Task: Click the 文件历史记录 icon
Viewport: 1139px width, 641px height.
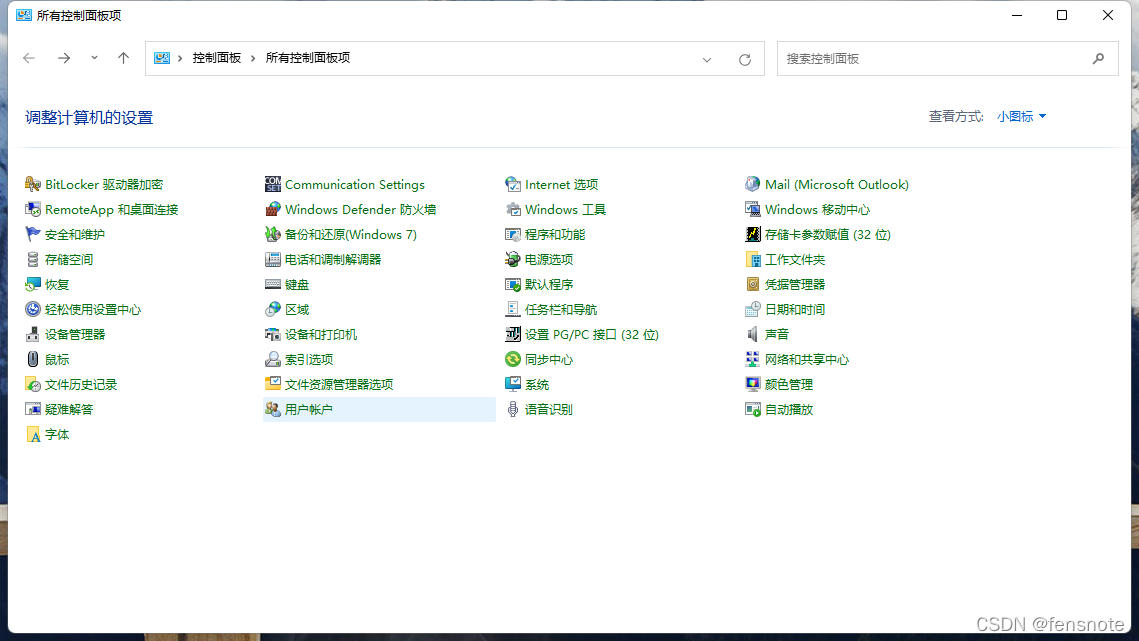Action: 33,384
